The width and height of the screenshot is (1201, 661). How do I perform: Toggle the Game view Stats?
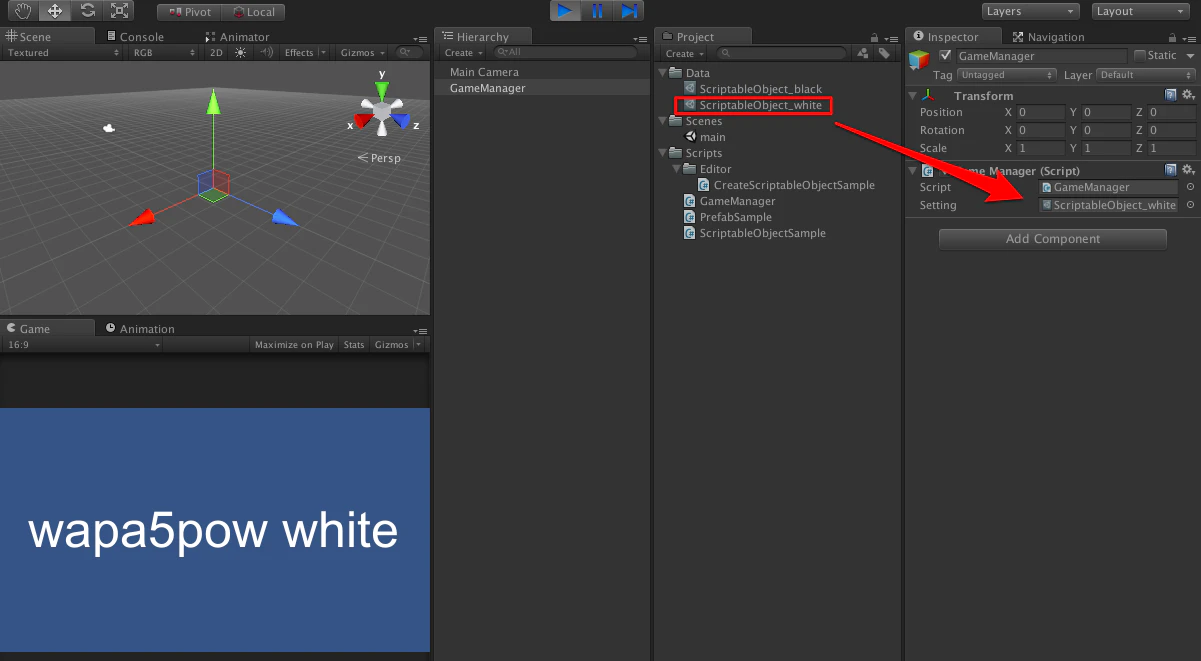pyautogui.click(x=354, y=344)
